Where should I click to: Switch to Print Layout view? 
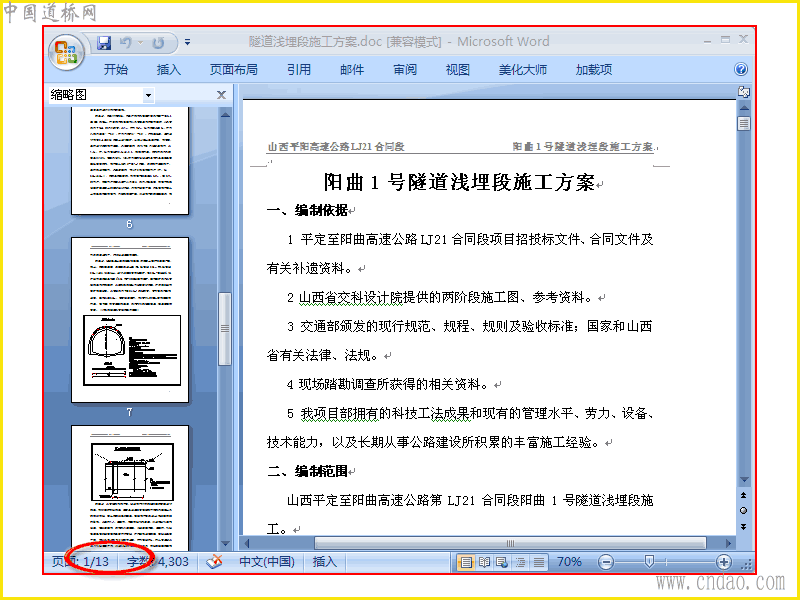(x=466, y=562)
